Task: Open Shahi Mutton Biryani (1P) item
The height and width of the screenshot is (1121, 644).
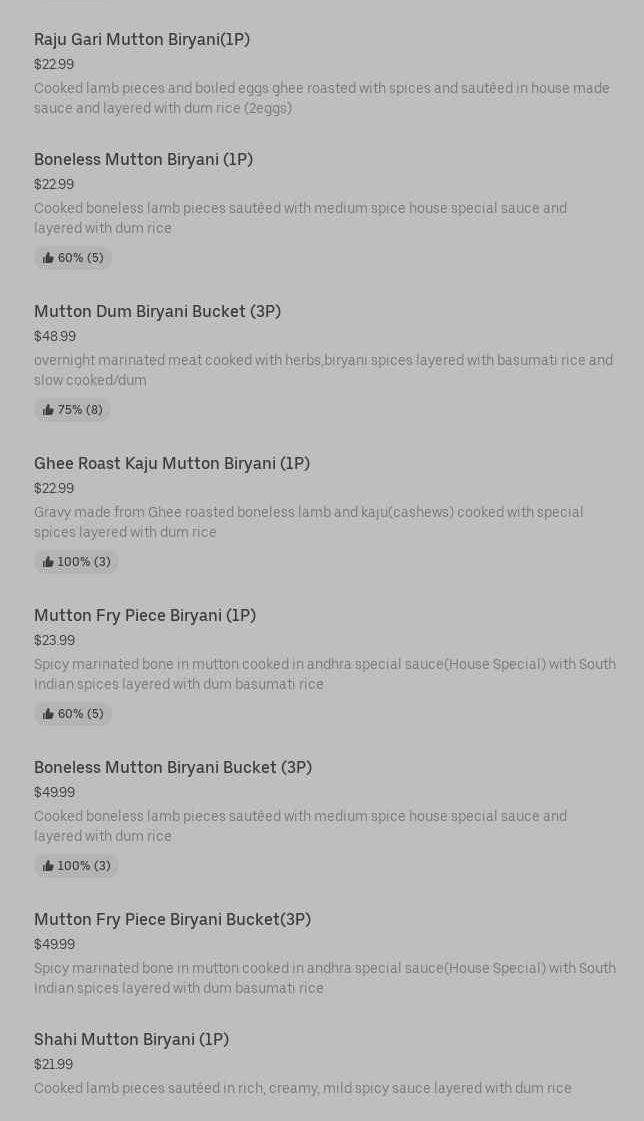Action: pos(131,1039)
